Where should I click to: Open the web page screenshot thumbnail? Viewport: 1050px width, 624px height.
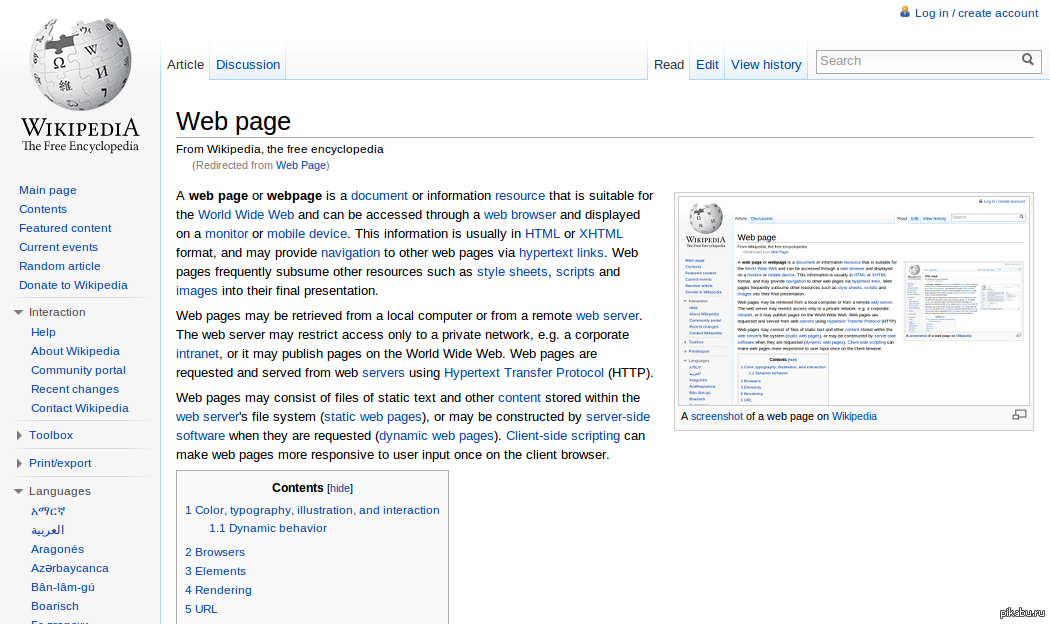(x=855, y=300)
